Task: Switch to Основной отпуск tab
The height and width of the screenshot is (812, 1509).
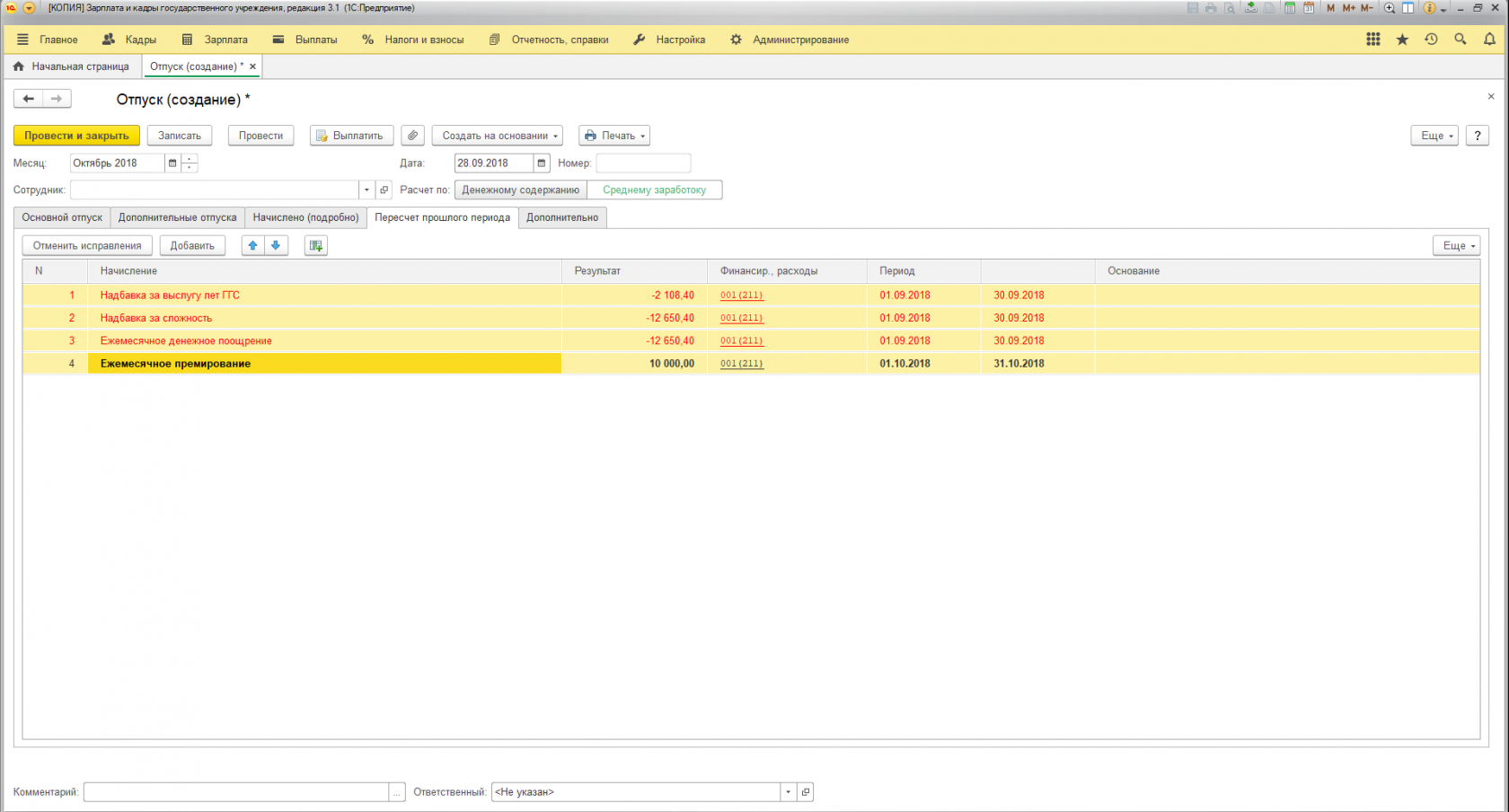Action: click(x=62, y=217)
